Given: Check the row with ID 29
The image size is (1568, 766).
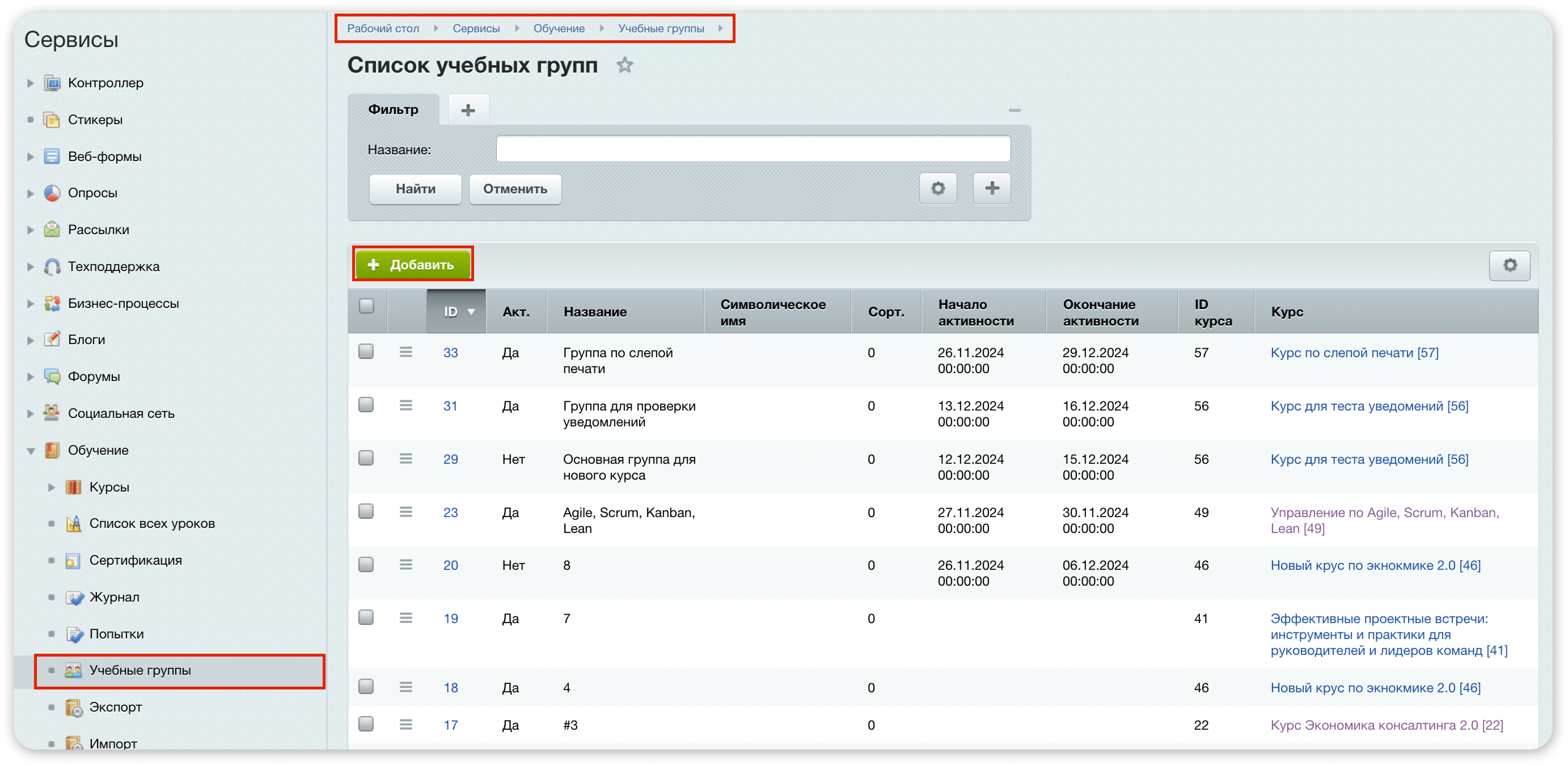Looking at the screenshot, I should [366, 458].
